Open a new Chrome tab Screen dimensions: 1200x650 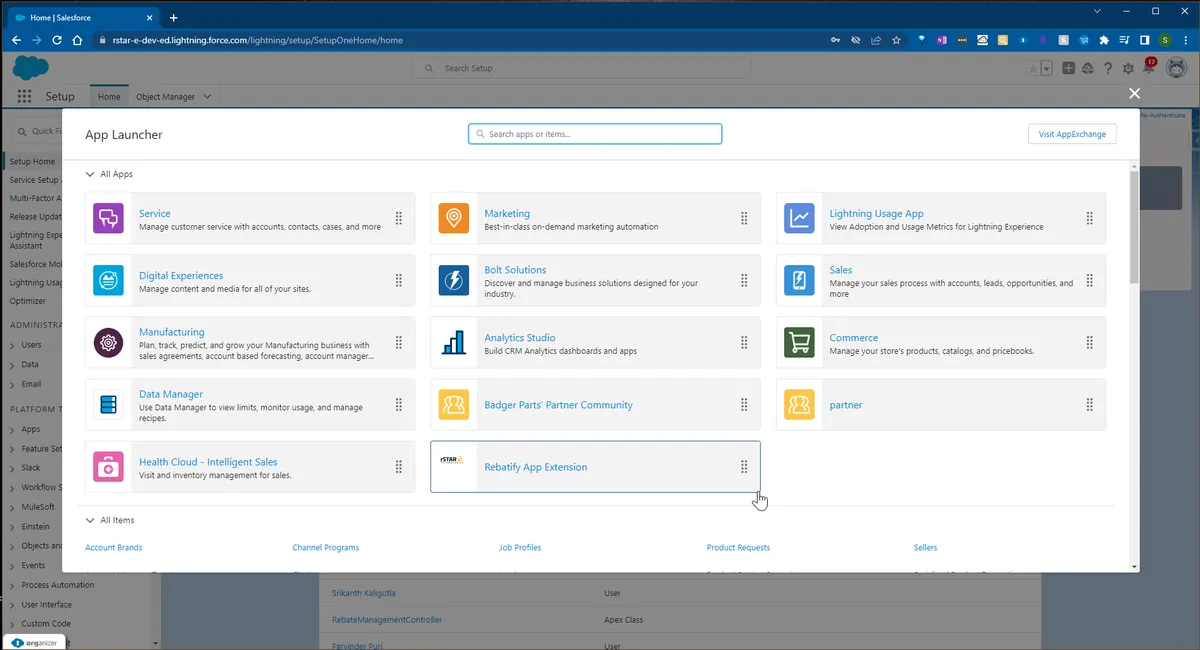[x=173, y=17]
